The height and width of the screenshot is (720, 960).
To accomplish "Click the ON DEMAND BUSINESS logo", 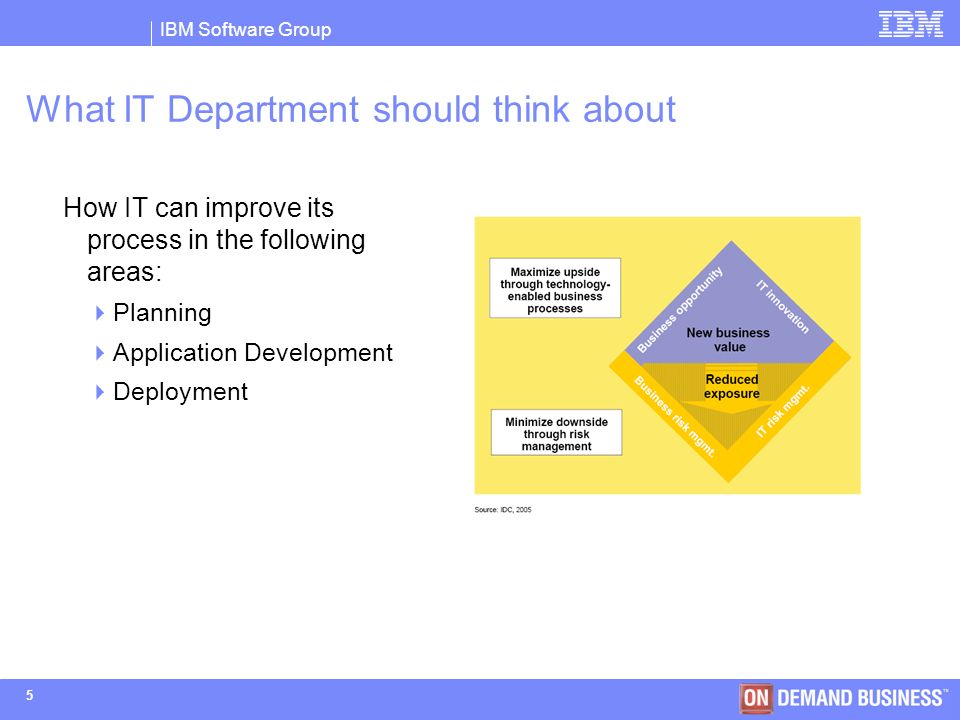I will coord(843,698).
